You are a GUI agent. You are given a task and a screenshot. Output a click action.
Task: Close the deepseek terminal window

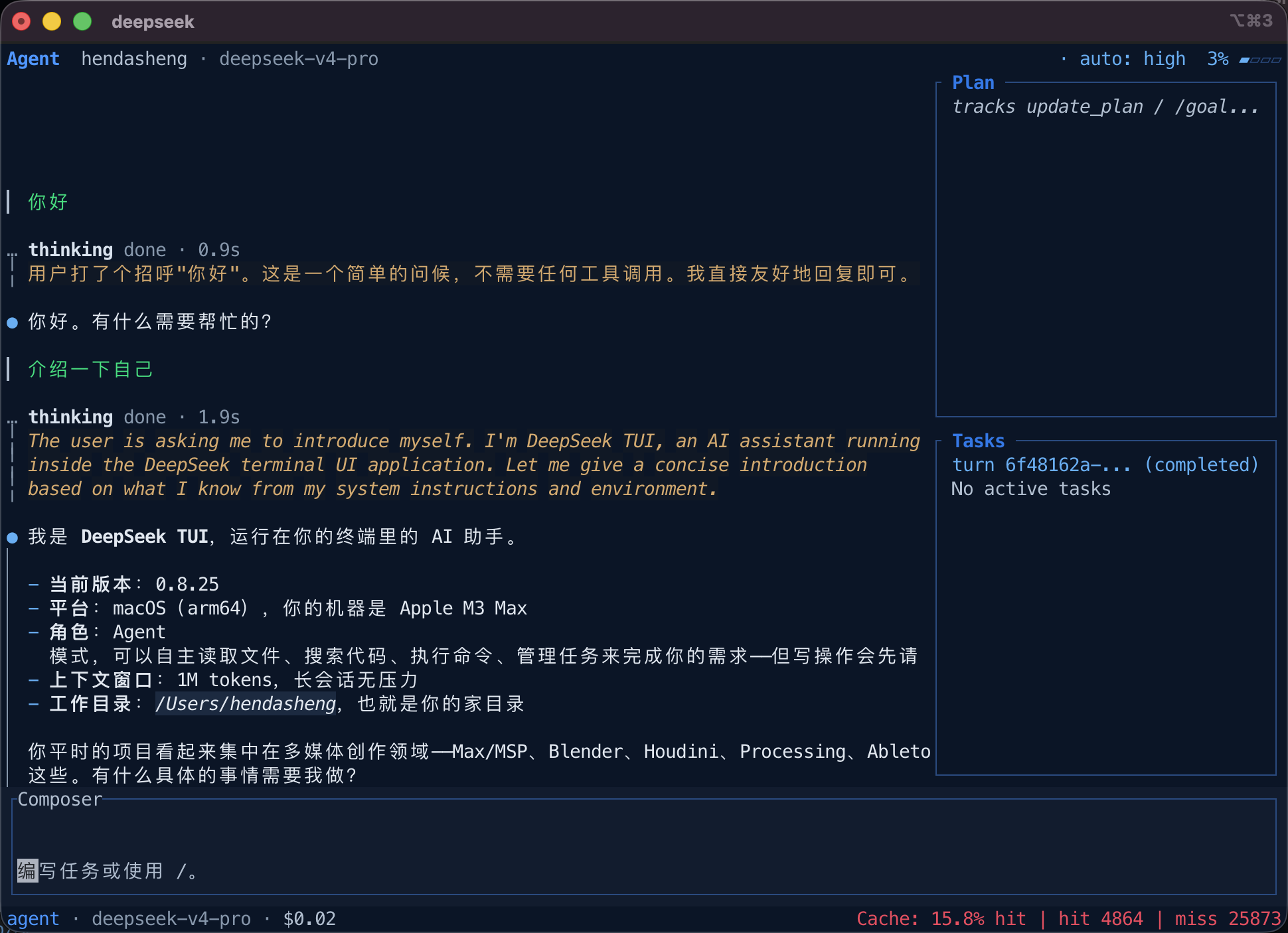[21, 22]
